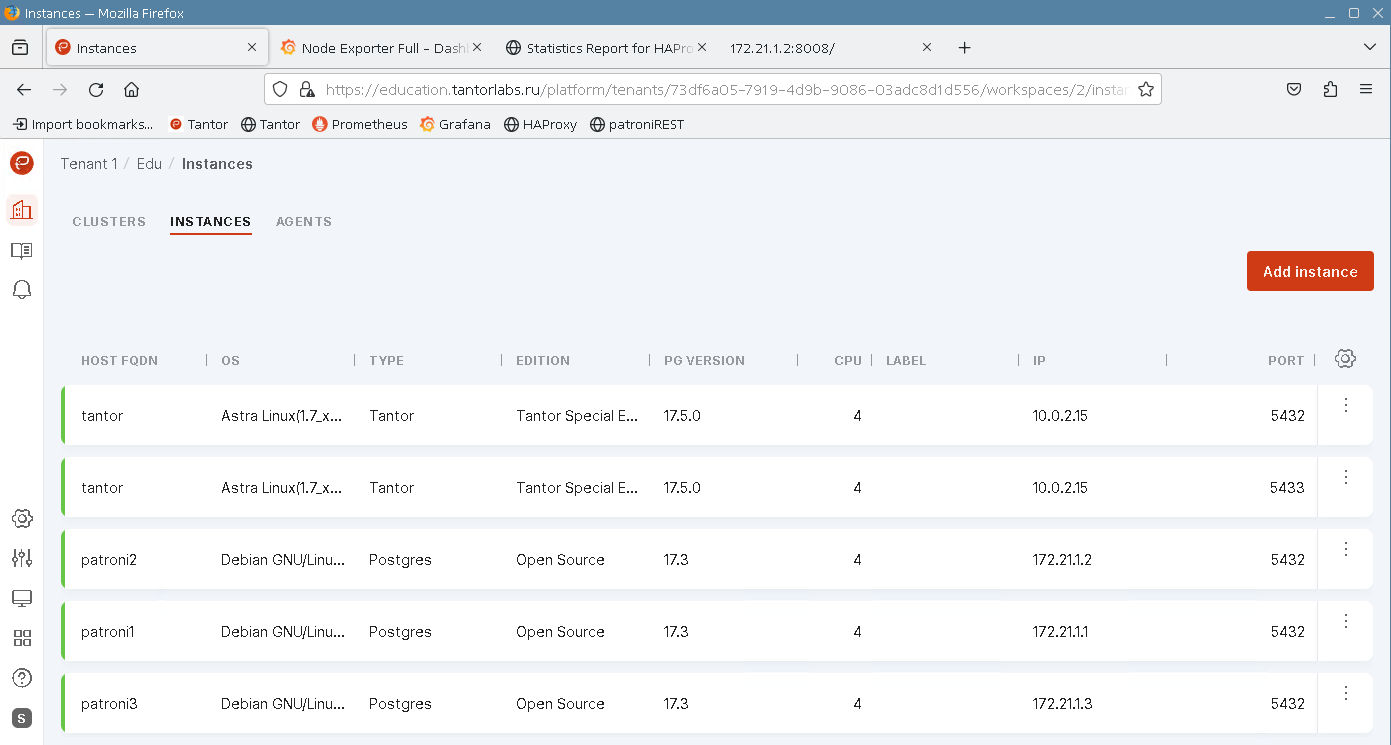Screen dimensions: 1391x745
Task: Open actions menu for patroni3 row
Action: [x=1346, y=693]
